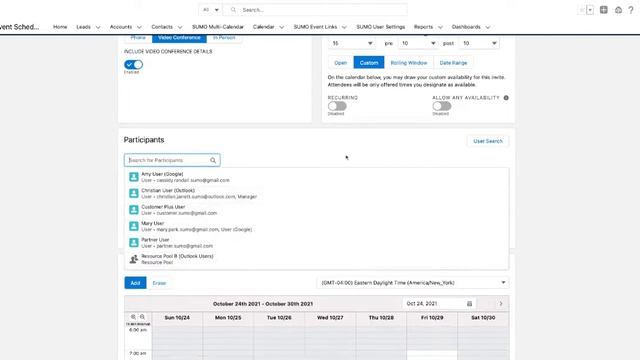640x360 pixels.
Task: Click the avatar icon beside Customer Plus User
Action: [133, 209]
